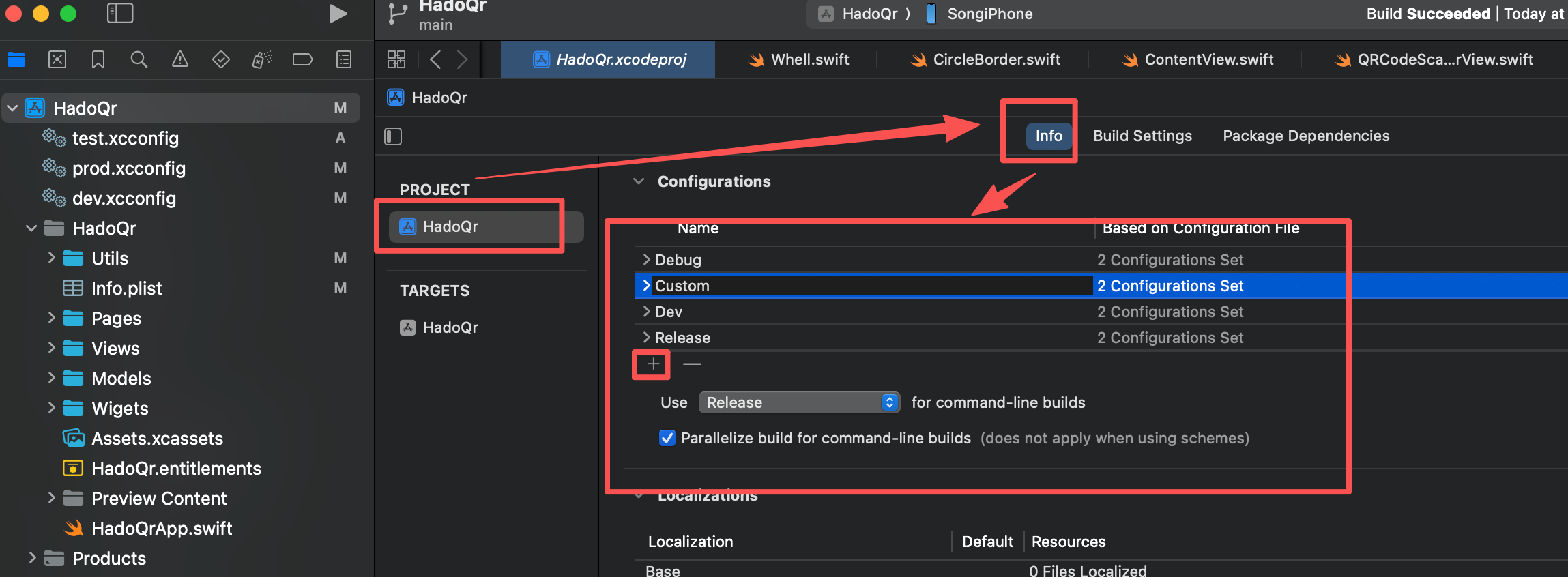The image size is (1568, 577).
Task: Open the CircleBorder.swift tab
Action: tap(985, 59)
